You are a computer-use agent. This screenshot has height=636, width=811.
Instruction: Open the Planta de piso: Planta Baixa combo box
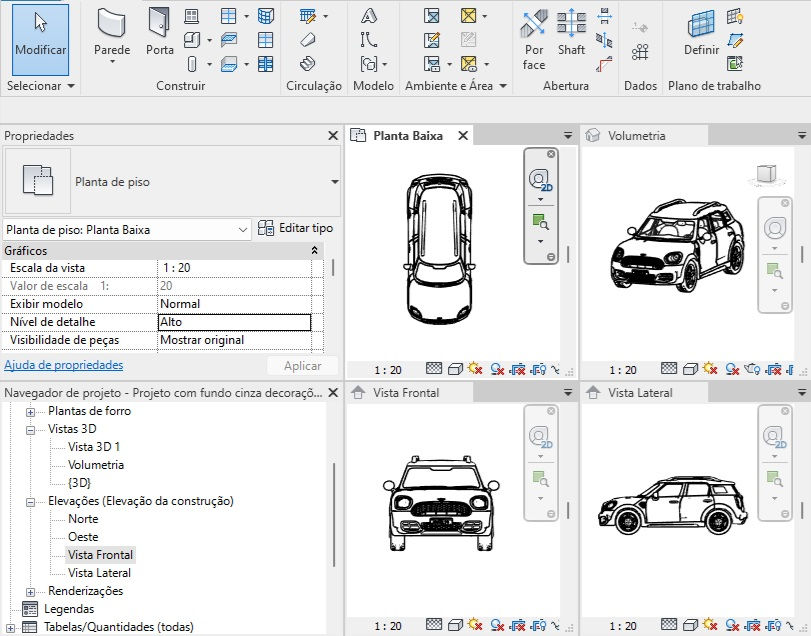coord(127,230)
